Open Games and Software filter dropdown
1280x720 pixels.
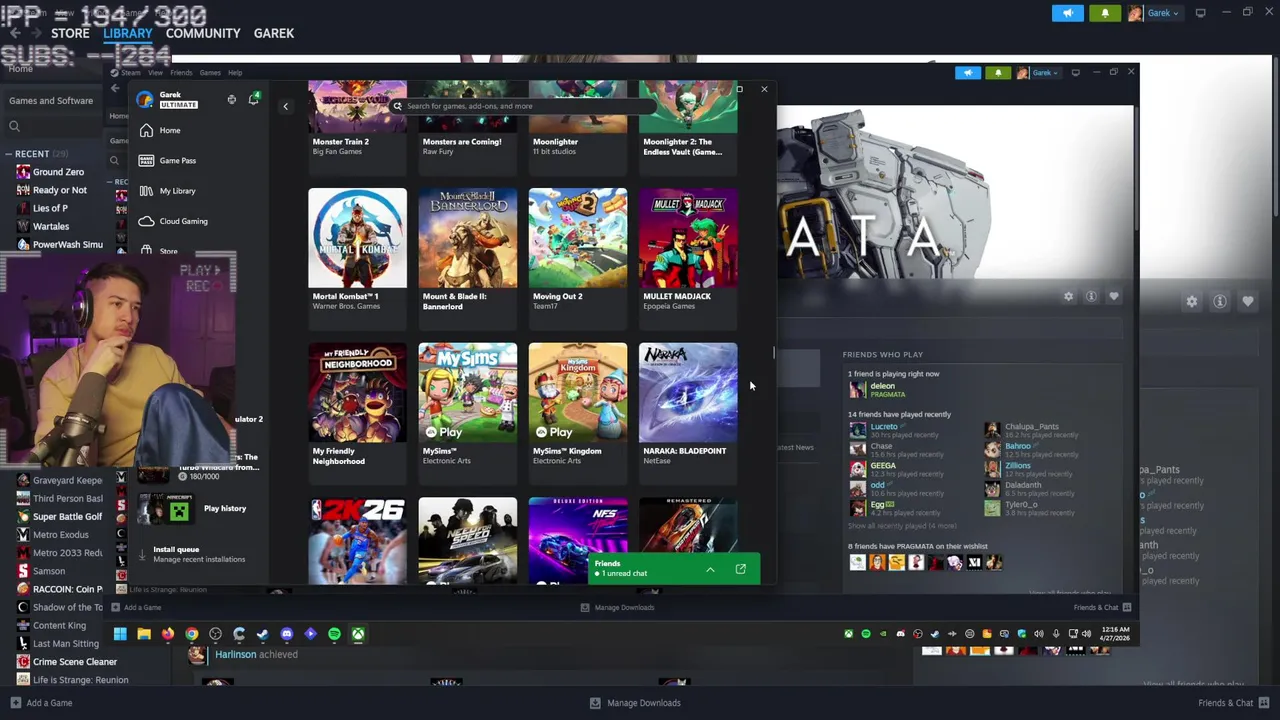51,101
